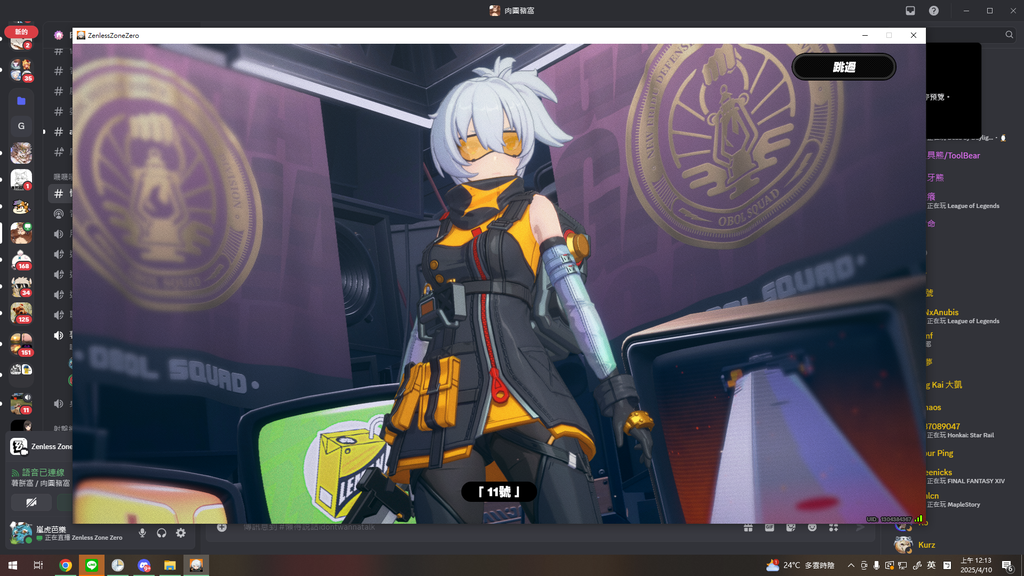Open the sticker picker in the chat bar
Image resolution: width=1024 pixels, height=576 pixels.
pyautogui.click(x=791, y=527)
